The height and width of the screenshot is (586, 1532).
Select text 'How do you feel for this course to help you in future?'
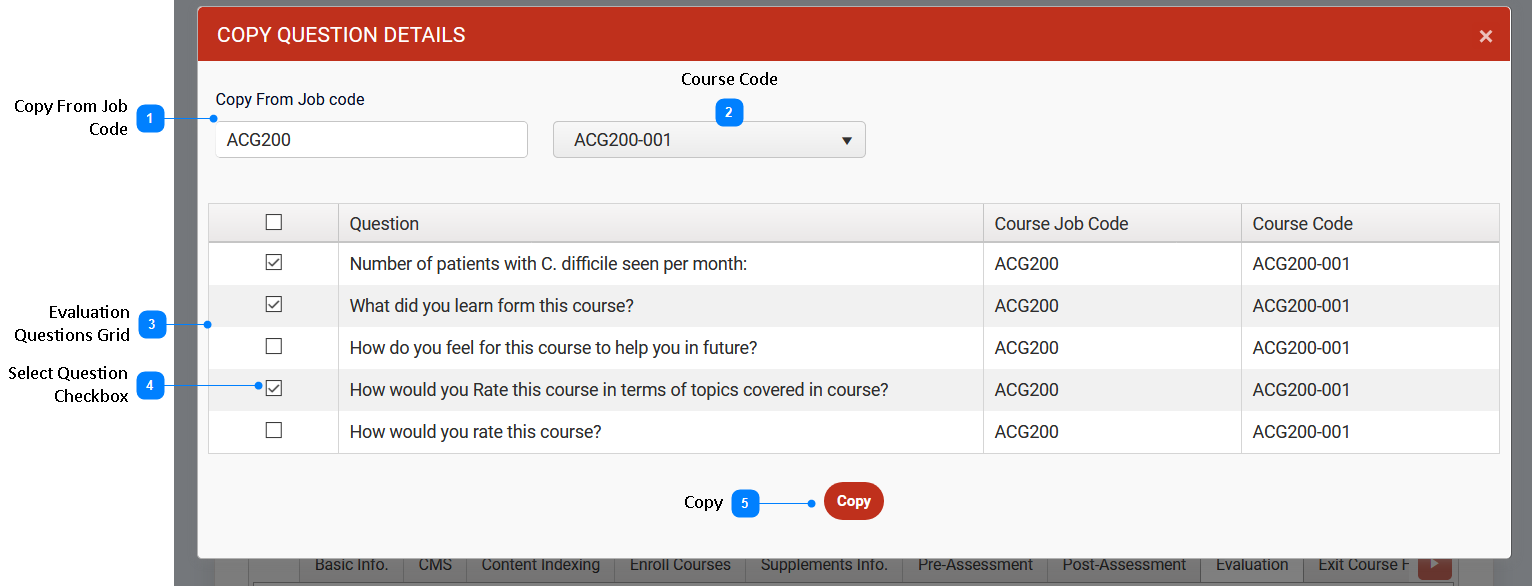(553, 348)
